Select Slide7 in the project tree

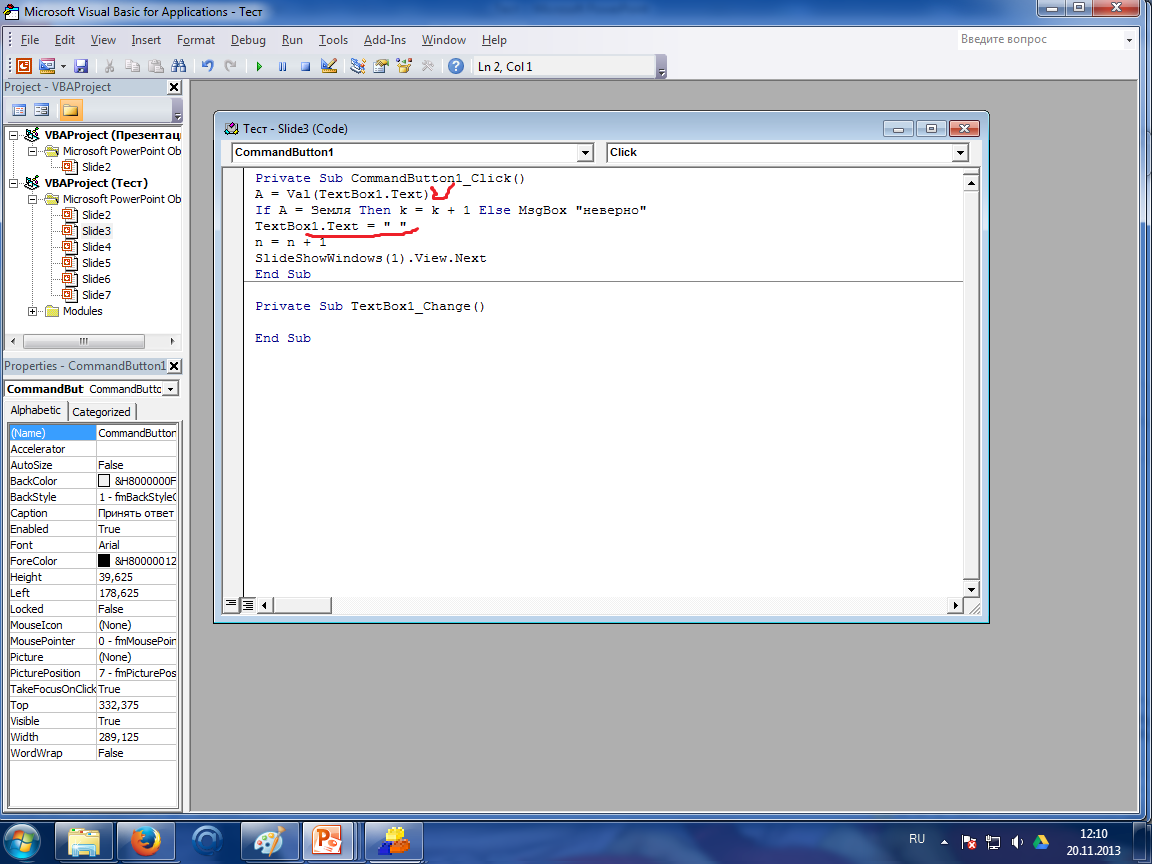click(x=97, y=295)
